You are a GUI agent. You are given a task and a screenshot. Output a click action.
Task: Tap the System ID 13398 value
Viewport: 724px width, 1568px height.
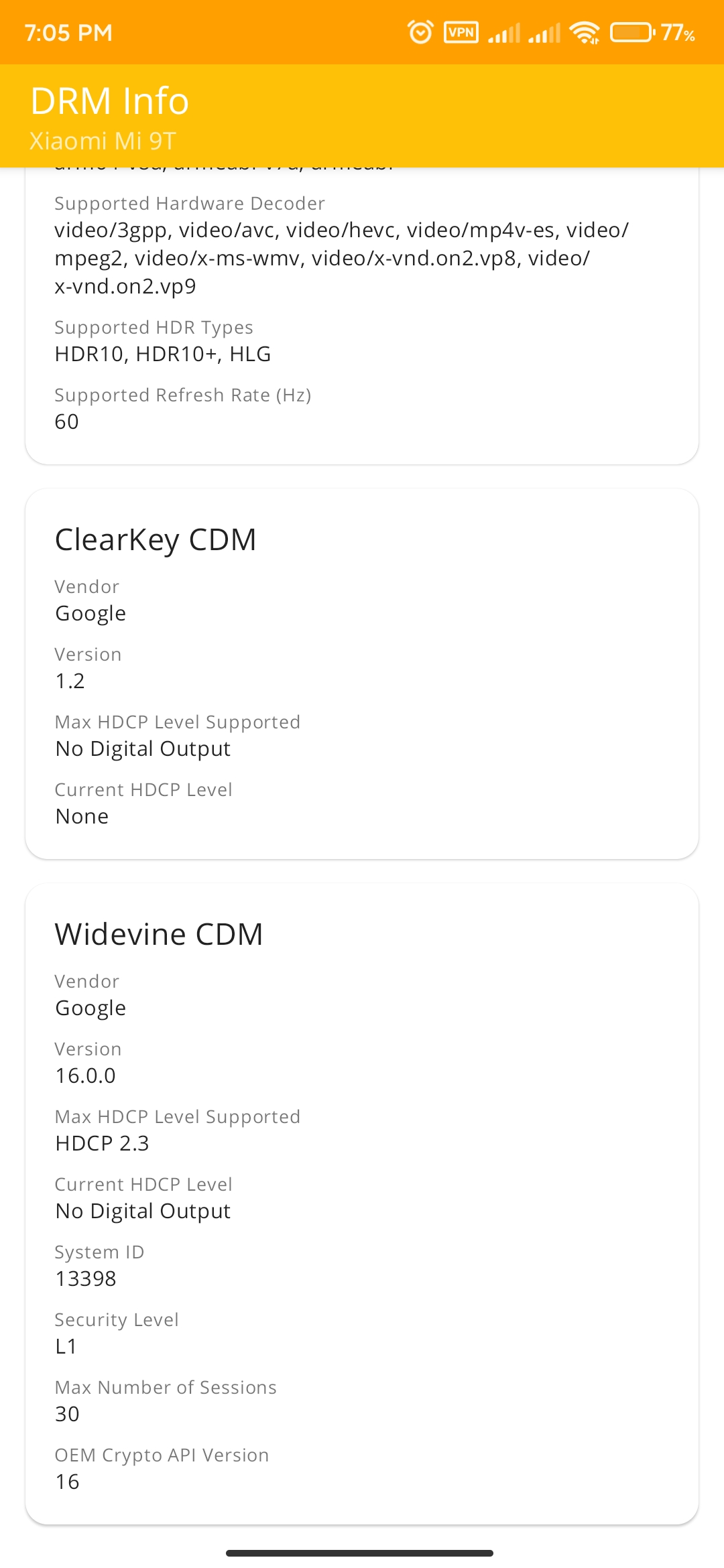coord(86,1279)
